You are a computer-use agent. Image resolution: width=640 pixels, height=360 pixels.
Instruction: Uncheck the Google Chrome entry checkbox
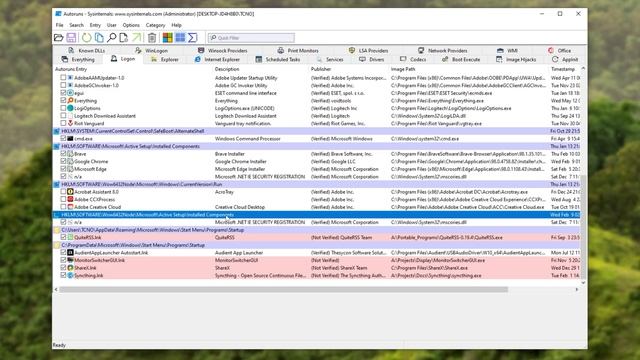coord(63,161)
